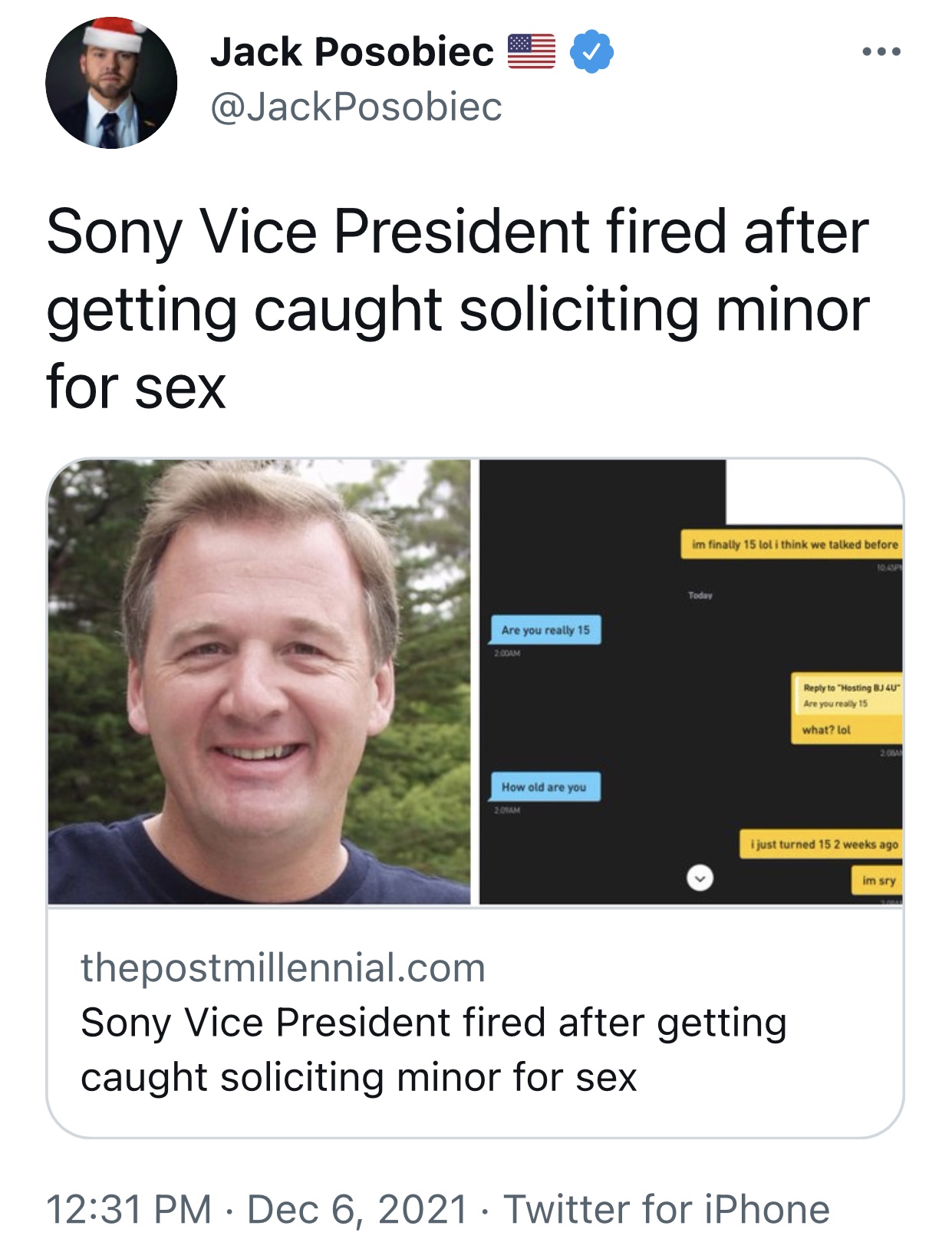Tap the circular down-arrow in chat screenshot
Viewport: 952px width, 1249px height.
[700, 877]
